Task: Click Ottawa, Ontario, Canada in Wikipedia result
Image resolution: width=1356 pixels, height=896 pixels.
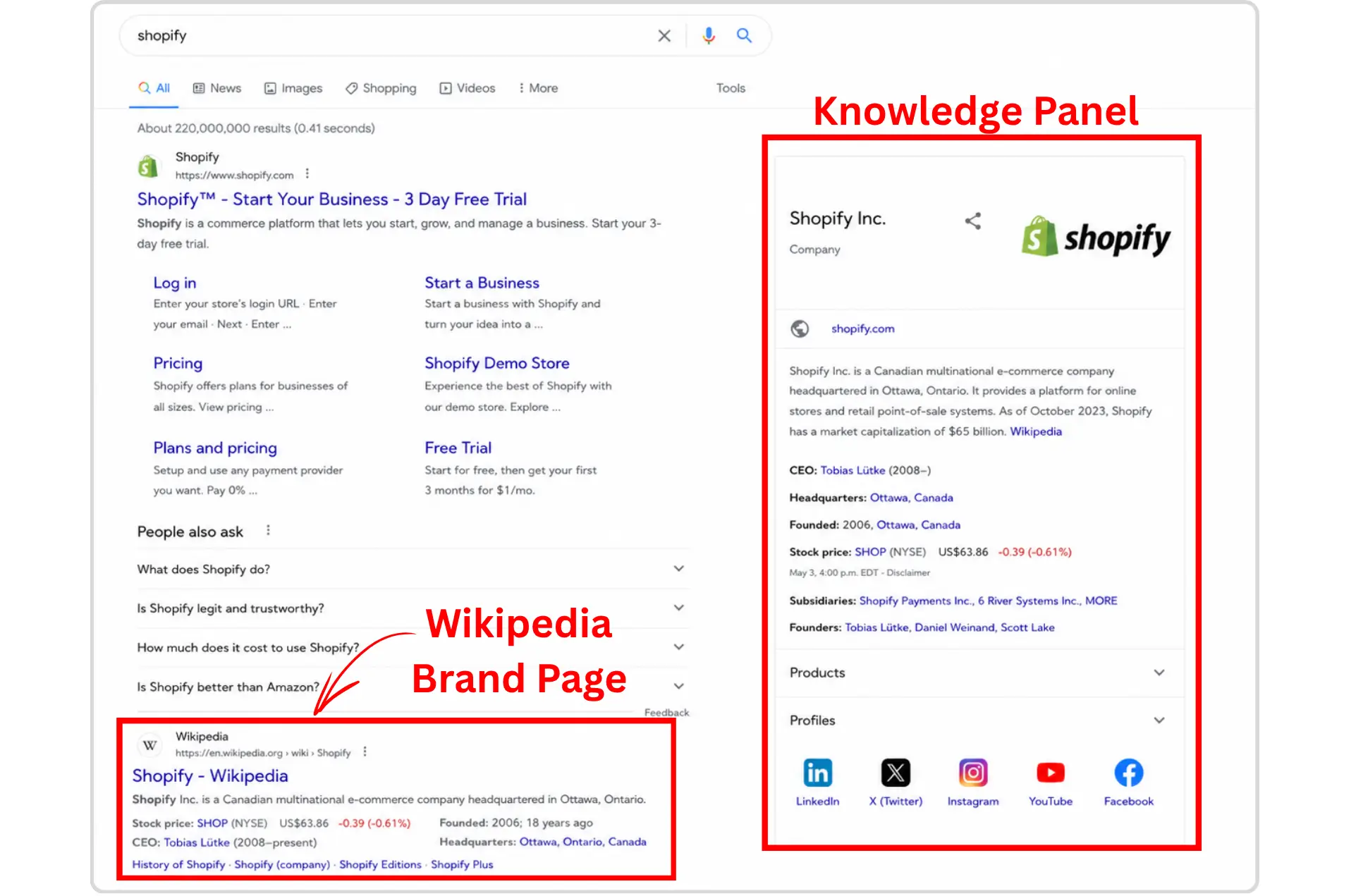Action: (582, 842)
